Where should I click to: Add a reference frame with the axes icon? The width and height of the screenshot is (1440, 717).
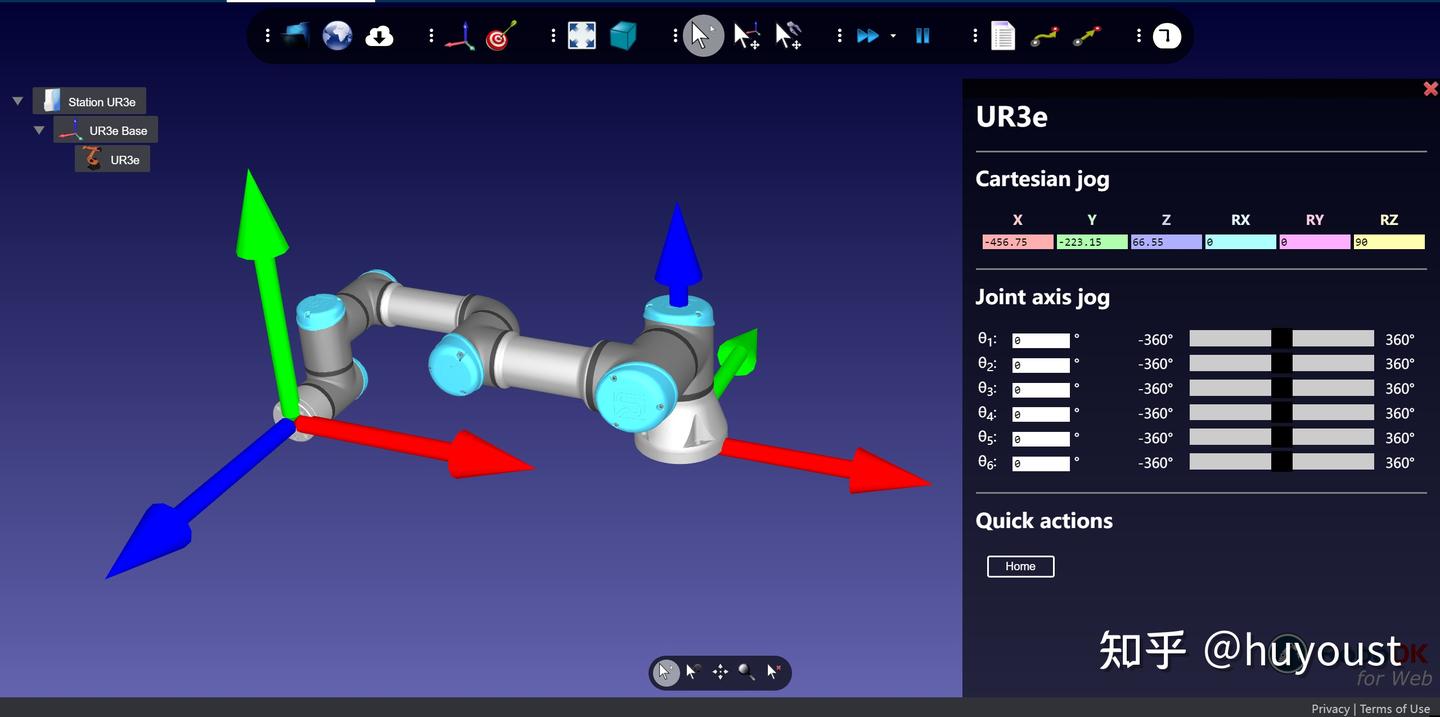(x=459, y=36)
